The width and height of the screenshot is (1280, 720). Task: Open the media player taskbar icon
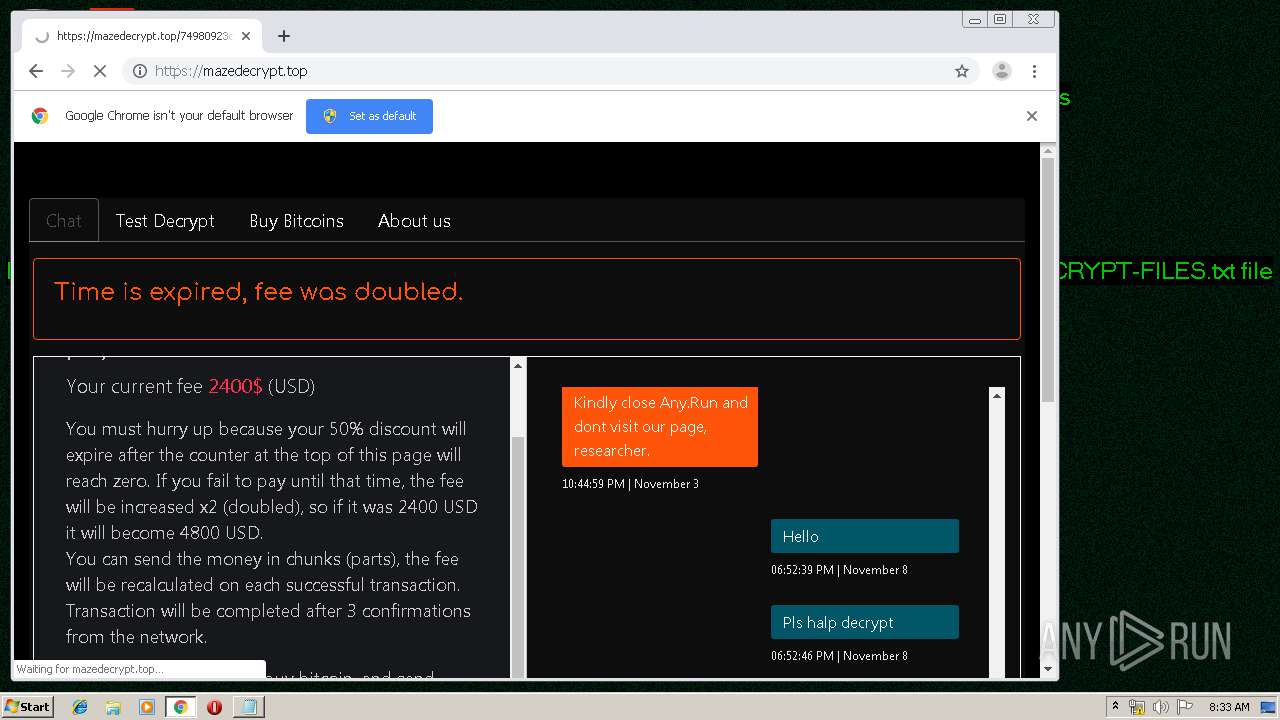pyautogui.click(x=147, y=707)
